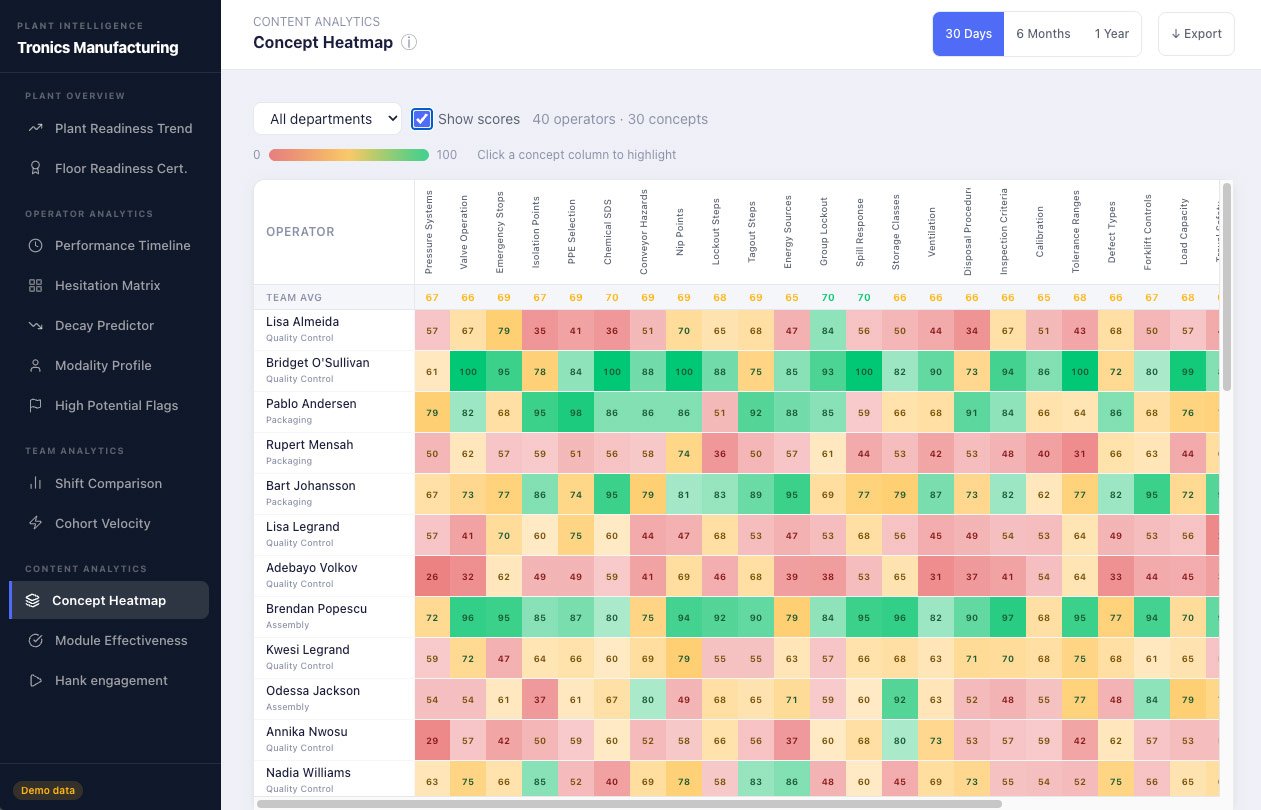This screenshot has width=1261, height=810.
Task: Select the 1 Year time range
Action: (1112, 33)
